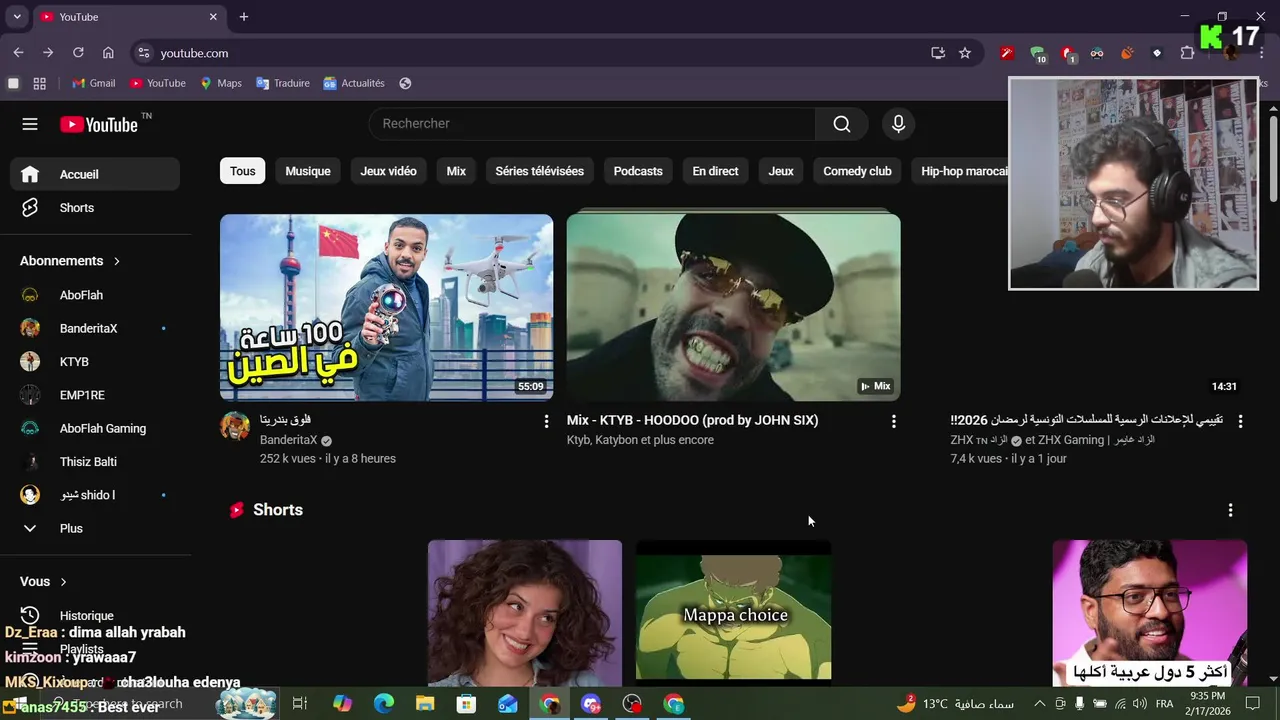1280x720 pixels.
Task: Go to the browser home page
Action: point(108,53)
